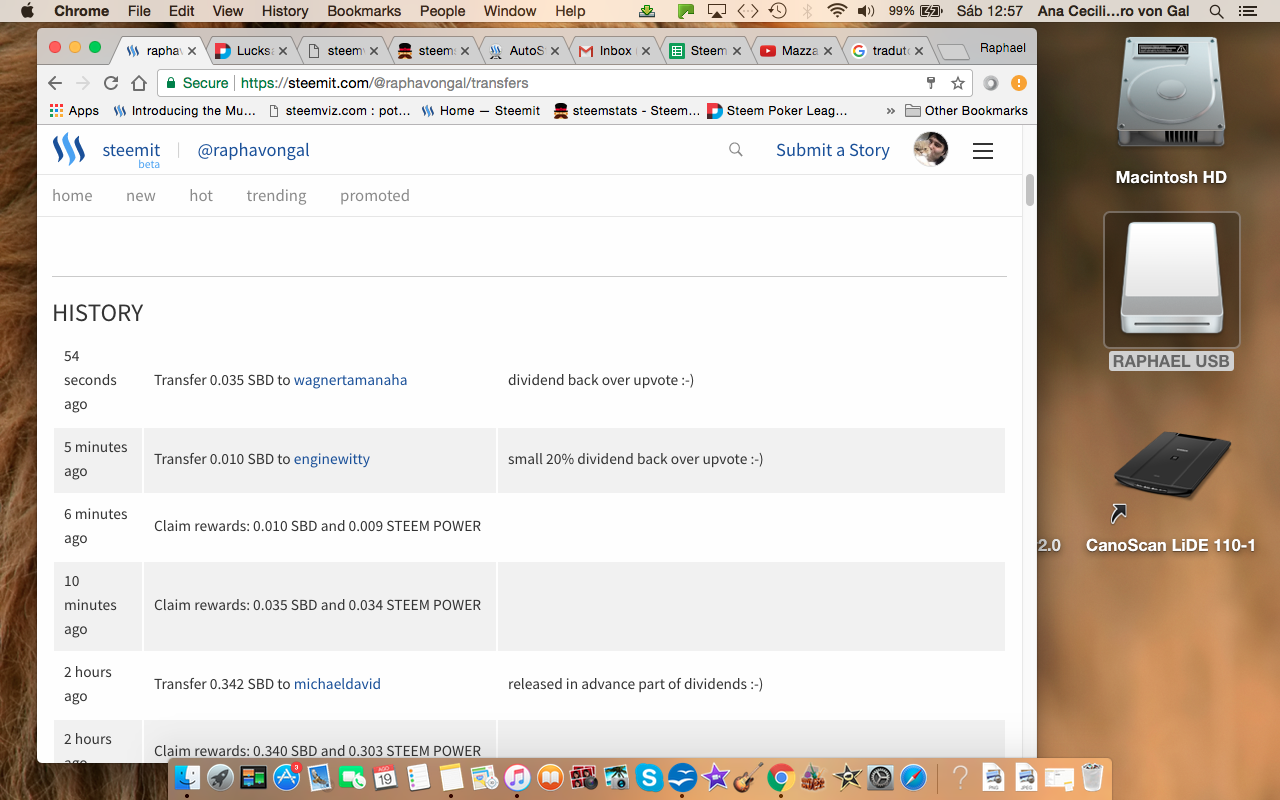Open iMovie in the Dock
Screen dimensions: 1280x800
click(x=715, y=777)
